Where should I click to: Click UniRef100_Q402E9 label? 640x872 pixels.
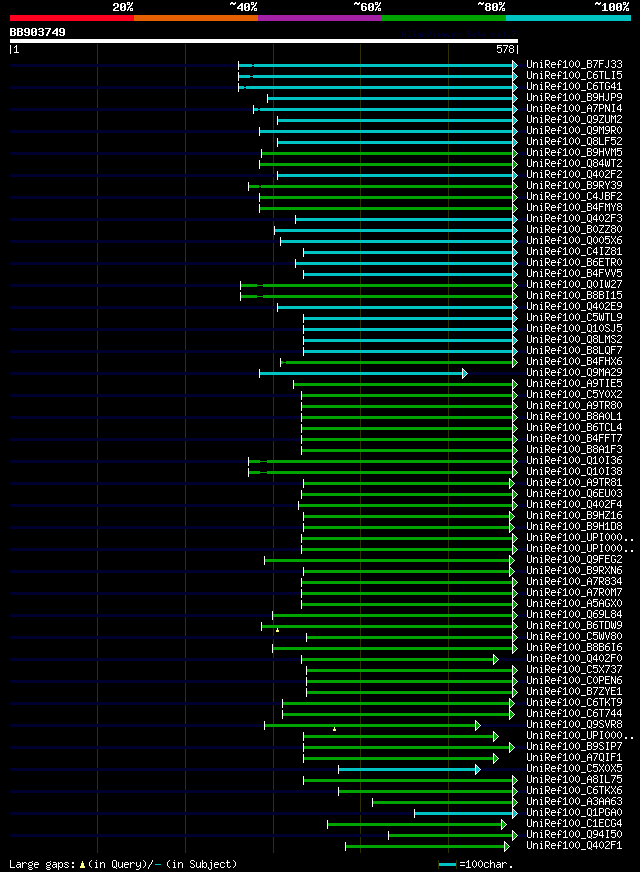[x=574, y=306]
